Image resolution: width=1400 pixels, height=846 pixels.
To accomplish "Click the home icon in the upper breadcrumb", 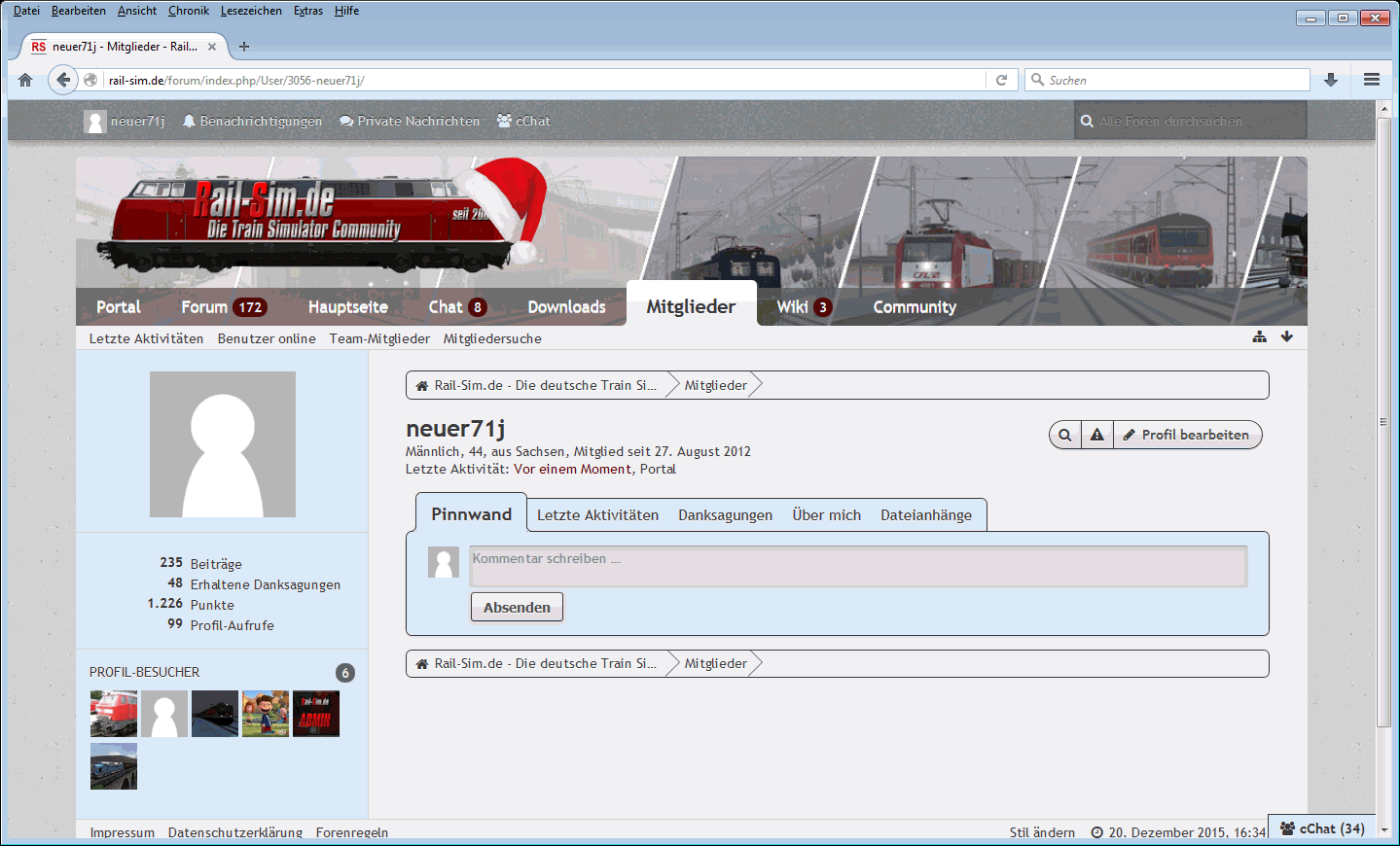I will pos(422,386).
